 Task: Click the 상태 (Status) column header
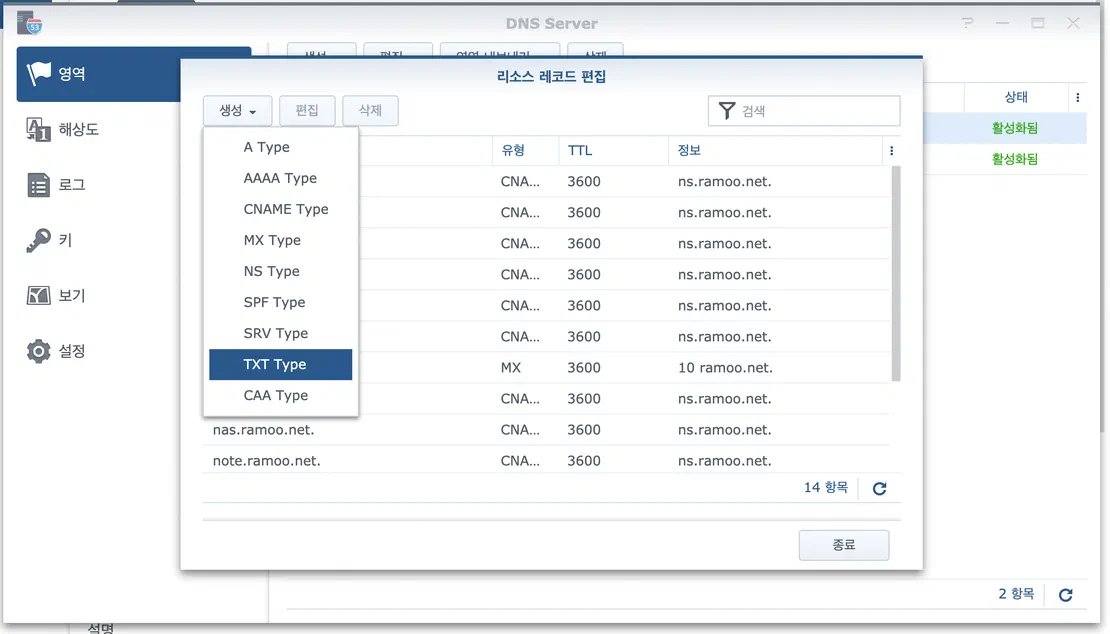(1016, 98)
